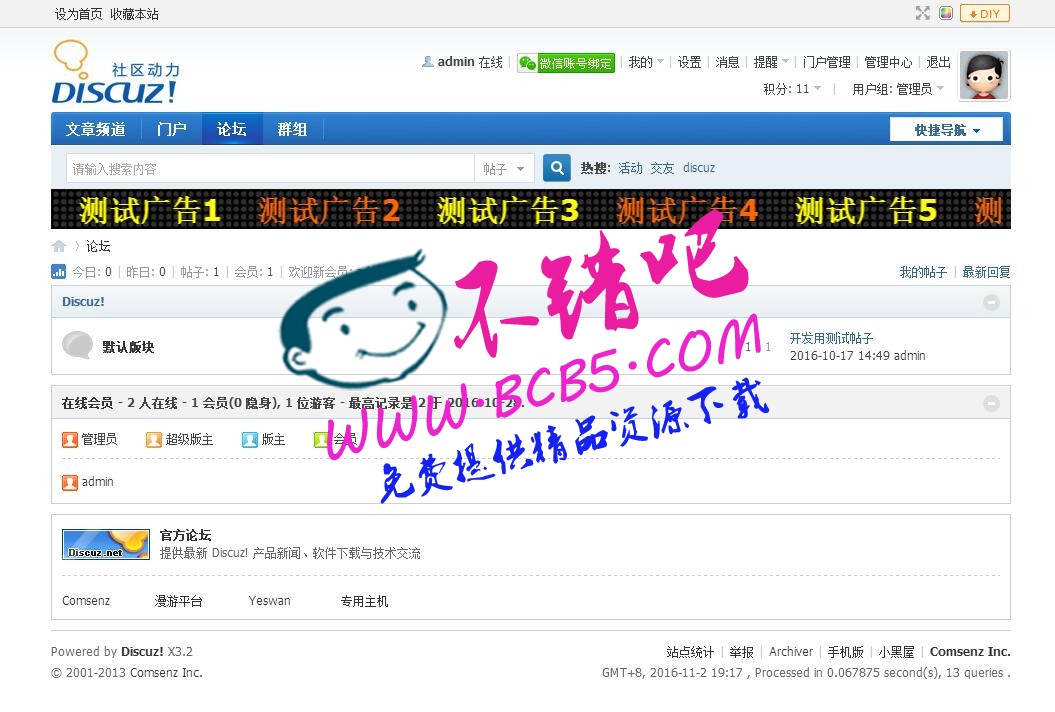Click the forum statistics chart icon
Screen dimensions: 1055x712
[x=59, y=272]
